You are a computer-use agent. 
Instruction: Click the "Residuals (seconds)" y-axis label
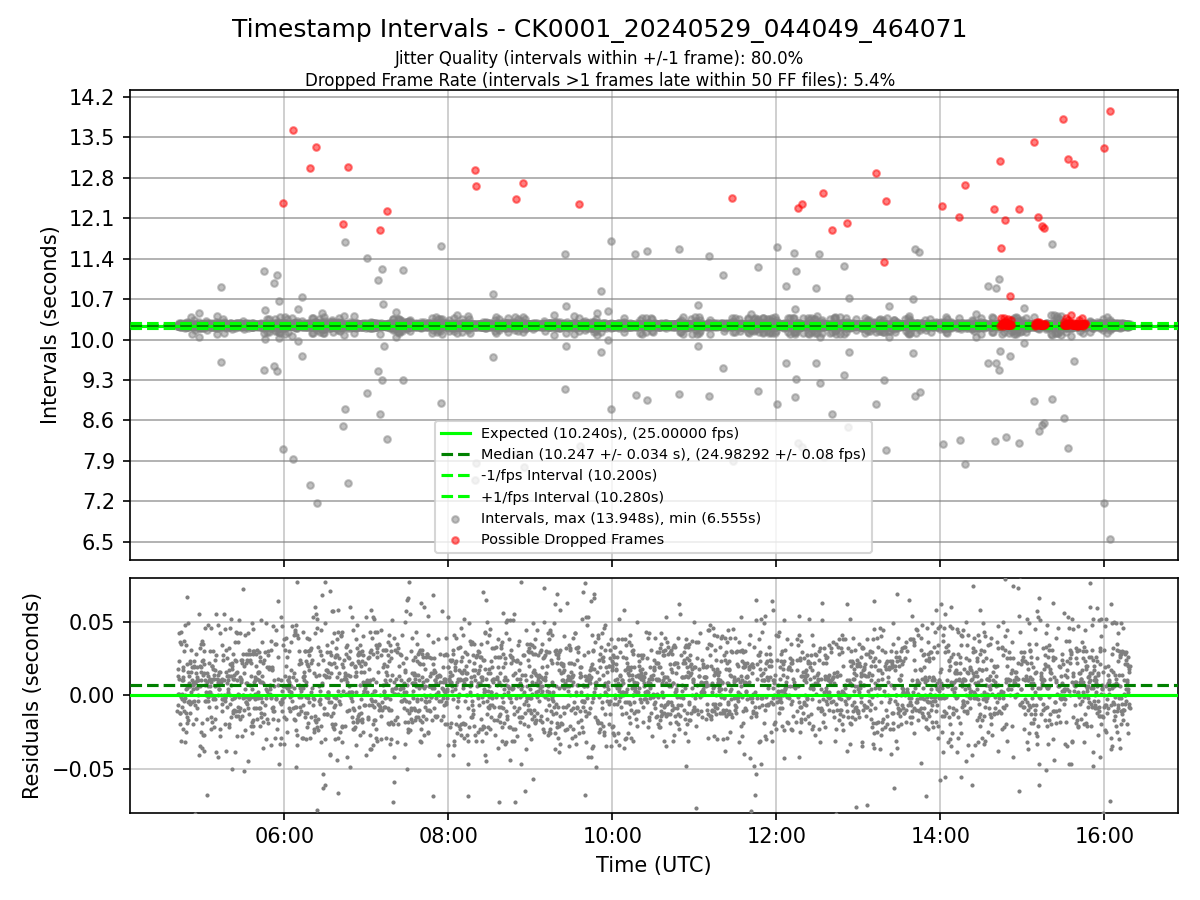click(x=31, y=696)
